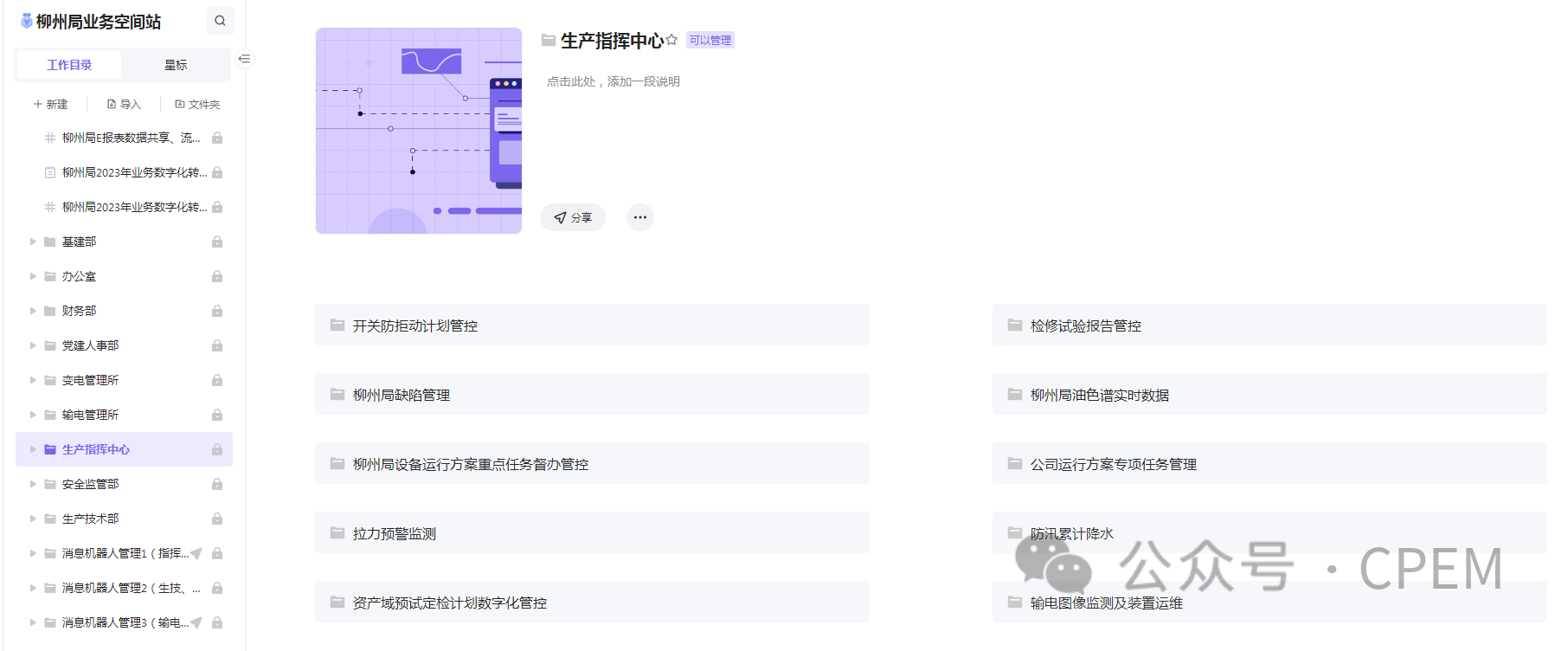The width and height of the screenshot is (1568, 651).
Task: Expand the 基建部 folder tree
Action: point(33,242)
